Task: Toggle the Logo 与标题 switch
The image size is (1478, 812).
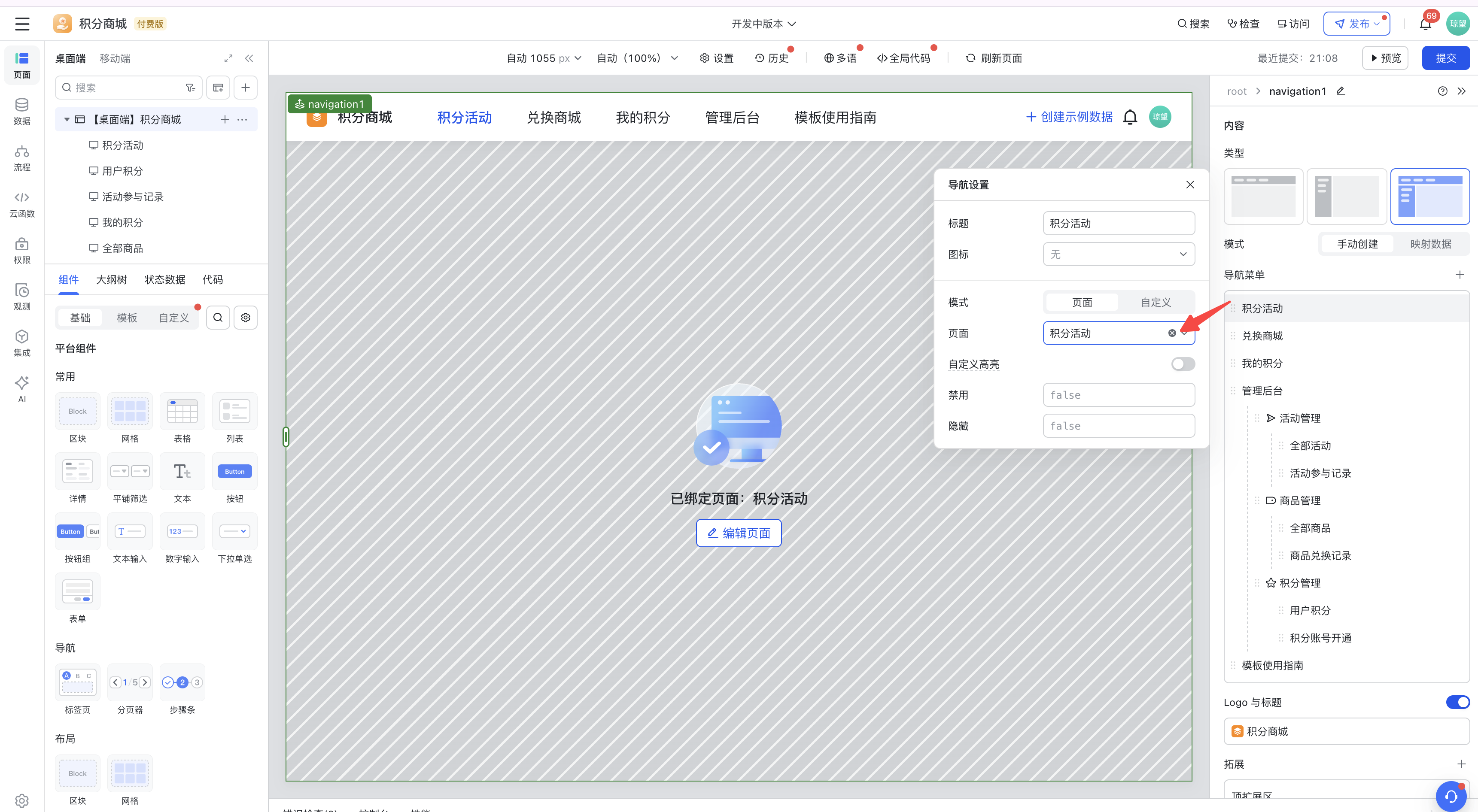Action: (x=1457, y=702)
